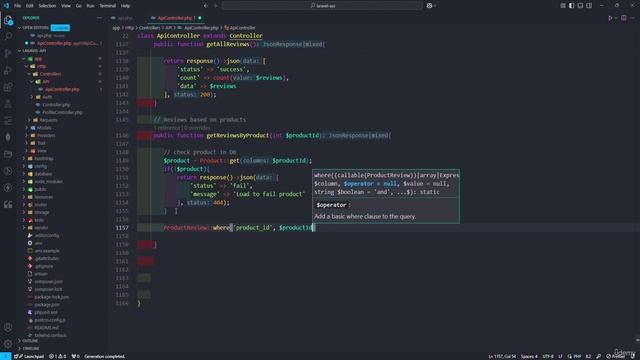640x360 pixels.
Task: Click the ports indicator in status bar
Action: coord(76,356)
